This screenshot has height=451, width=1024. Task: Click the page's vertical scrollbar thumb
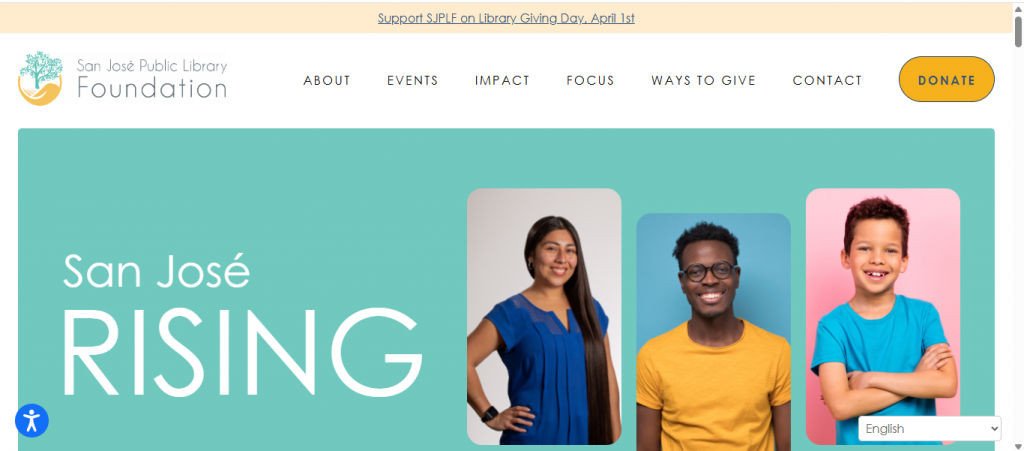[x=1018, y=31]
